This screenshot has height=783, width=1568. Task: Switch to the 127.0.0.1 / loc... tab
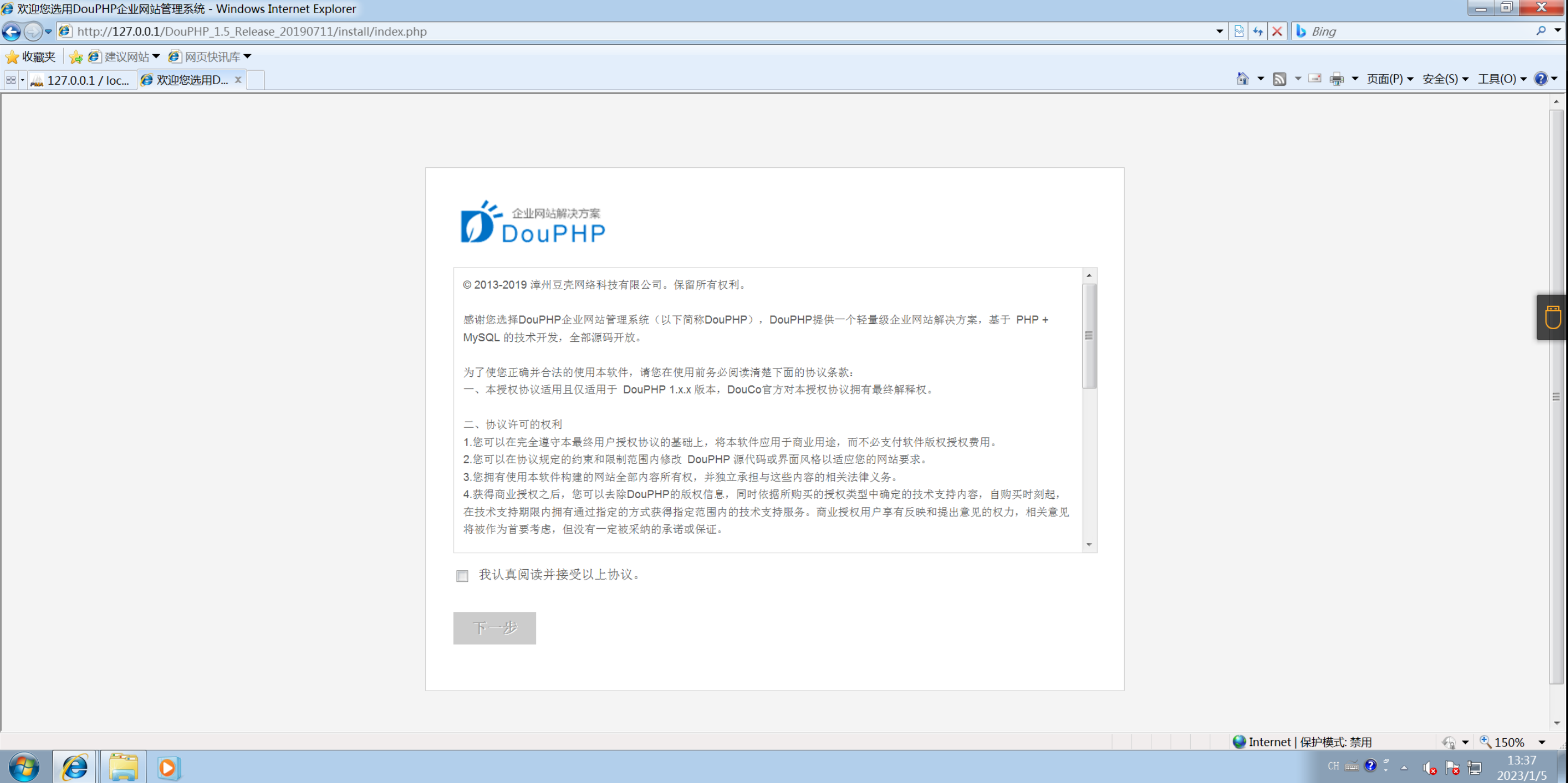tap(81, 80)
